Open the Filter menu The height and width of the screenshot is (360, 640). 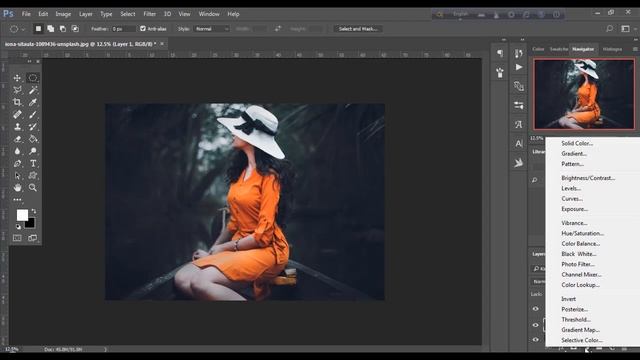pos(149,14)
